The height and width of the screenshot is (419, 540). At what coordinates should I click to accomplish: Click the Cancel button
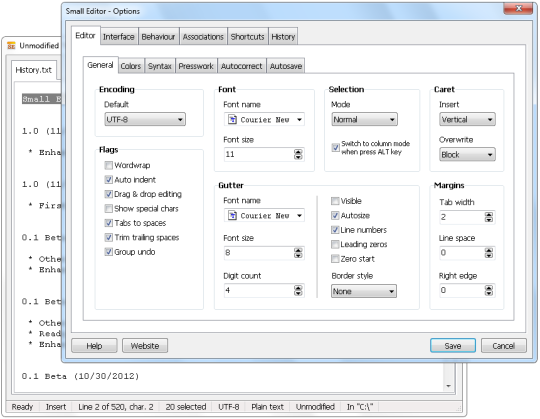tap(503, 346)
